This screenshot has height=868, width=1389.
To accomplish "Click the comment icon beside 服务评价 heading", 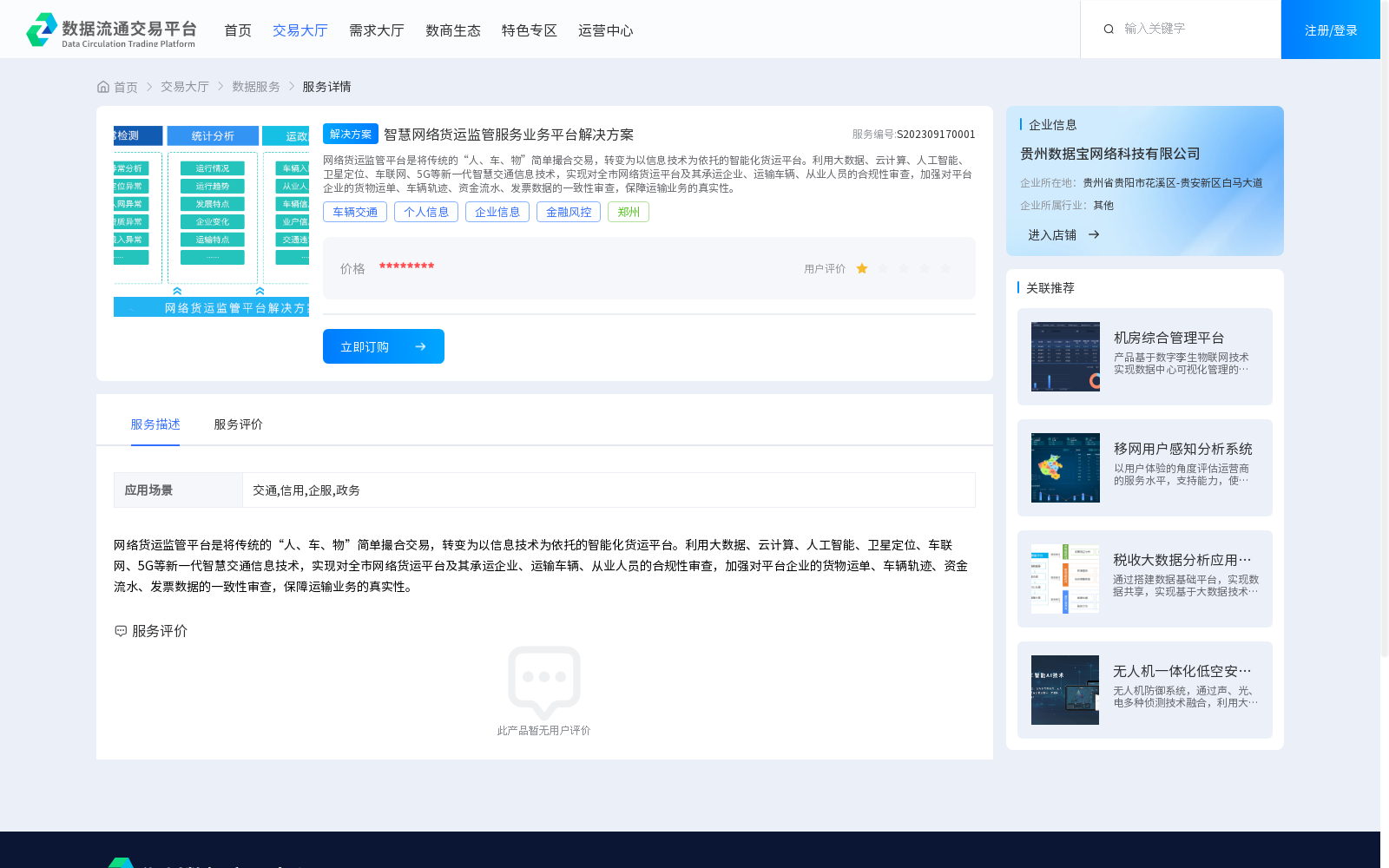I will click(121, 631).
